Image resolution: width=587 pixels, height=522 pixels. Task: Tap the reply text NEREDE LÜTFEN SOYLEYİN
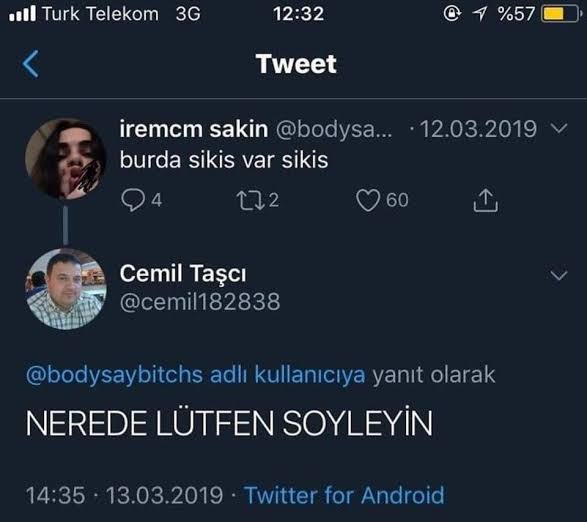(x=229, y=422)
